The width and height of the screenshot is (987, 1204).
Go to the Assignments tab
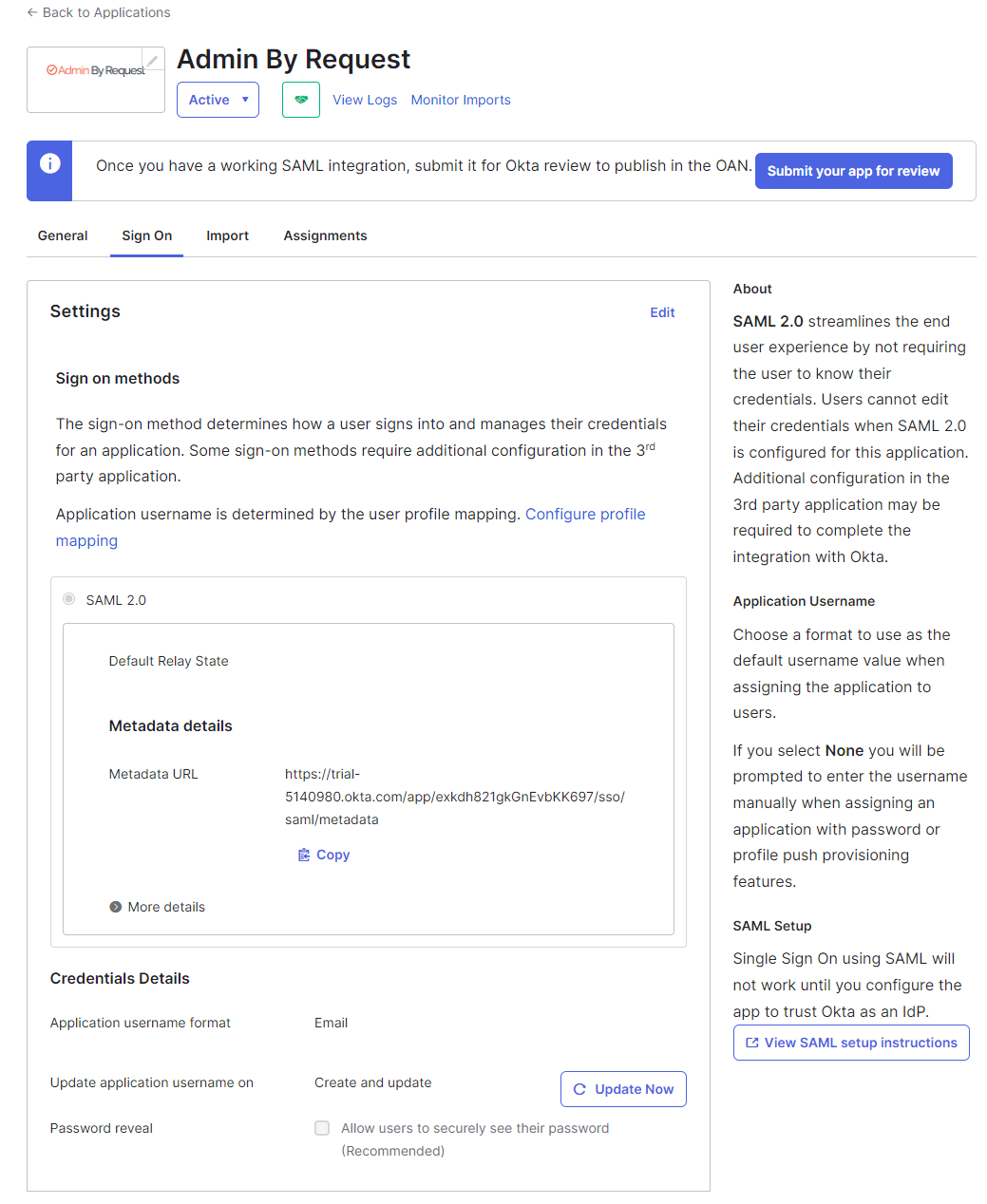[325, 235]
